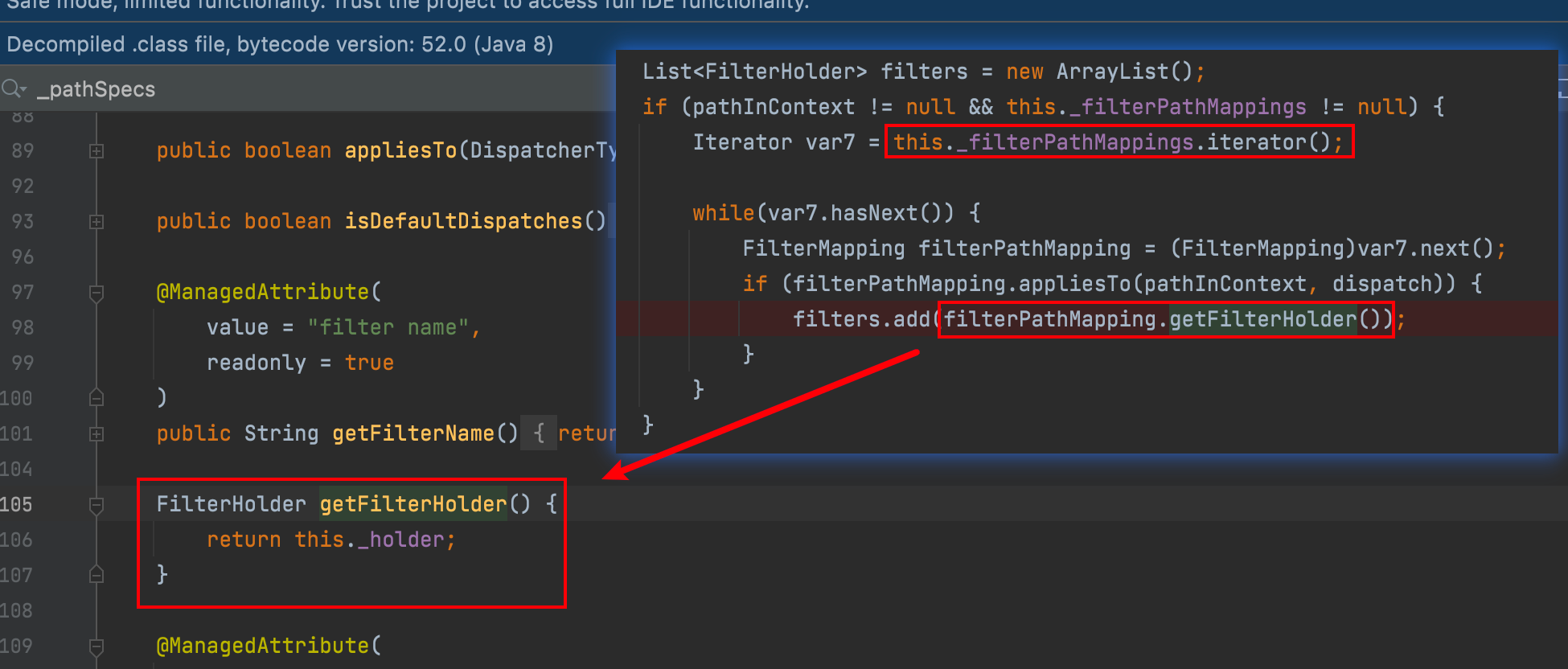The width and height of the screenshot is (1568, 669).
Task: Click folded code placeholder after getFilterName()
Action: click(x=539, y=433)
